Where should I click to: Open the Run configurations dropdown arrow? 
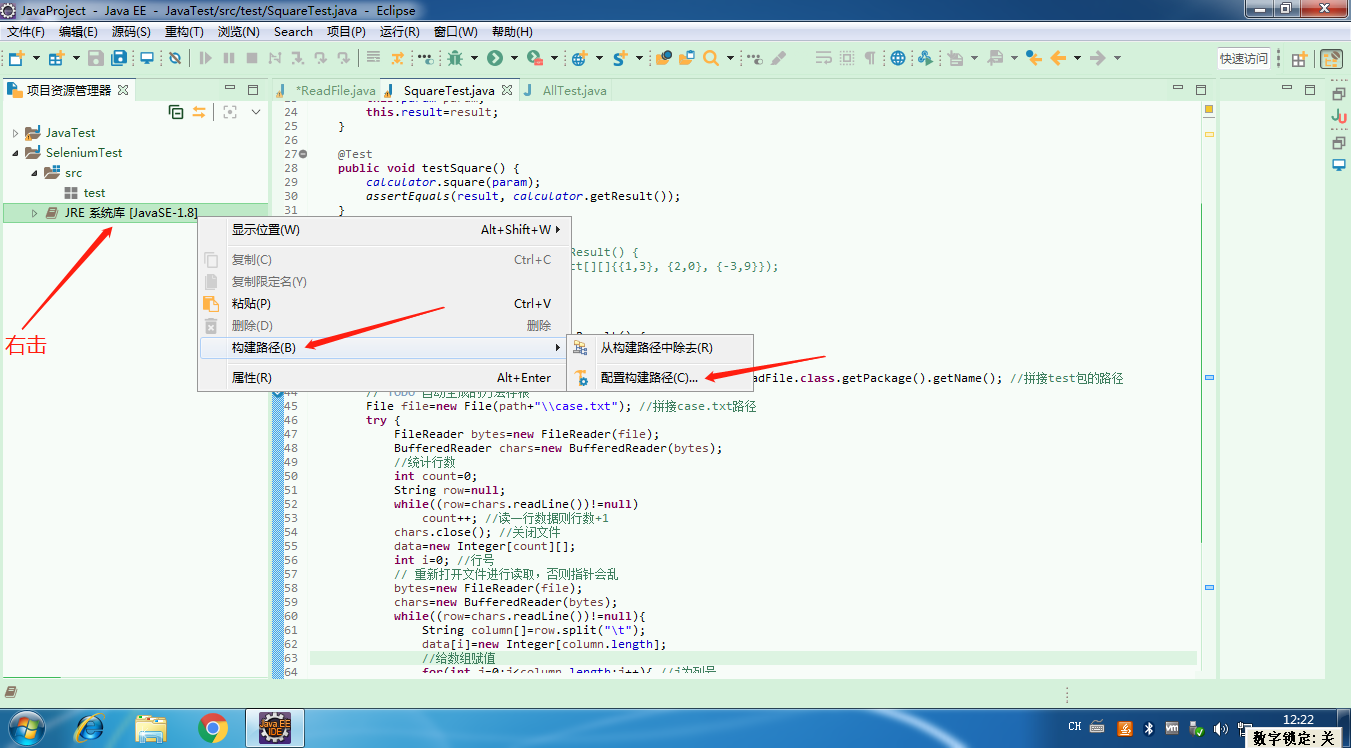[x=514, y=58]
